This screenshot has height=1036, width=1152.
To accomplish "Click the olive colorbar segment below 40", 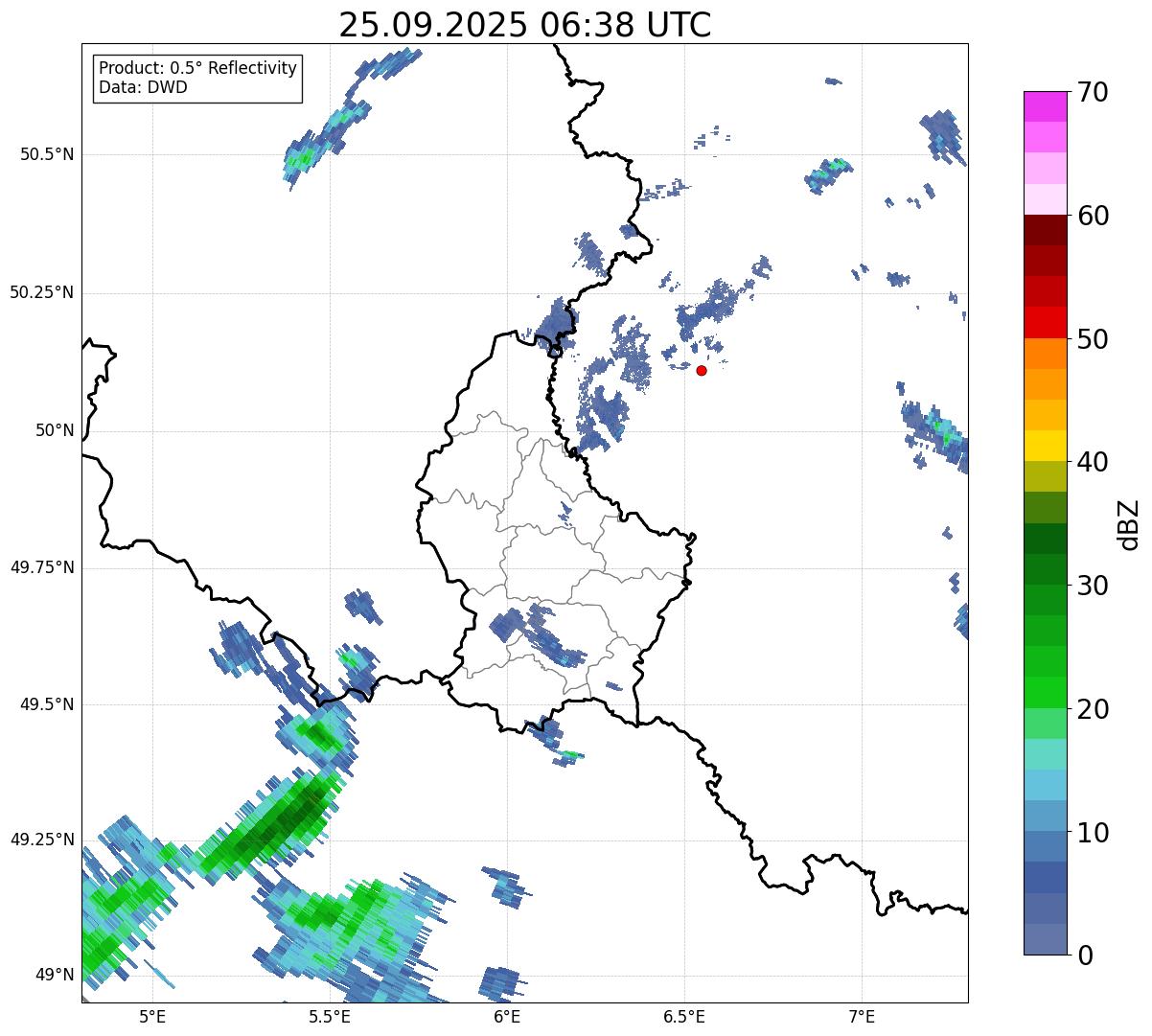I will 1046,477.
